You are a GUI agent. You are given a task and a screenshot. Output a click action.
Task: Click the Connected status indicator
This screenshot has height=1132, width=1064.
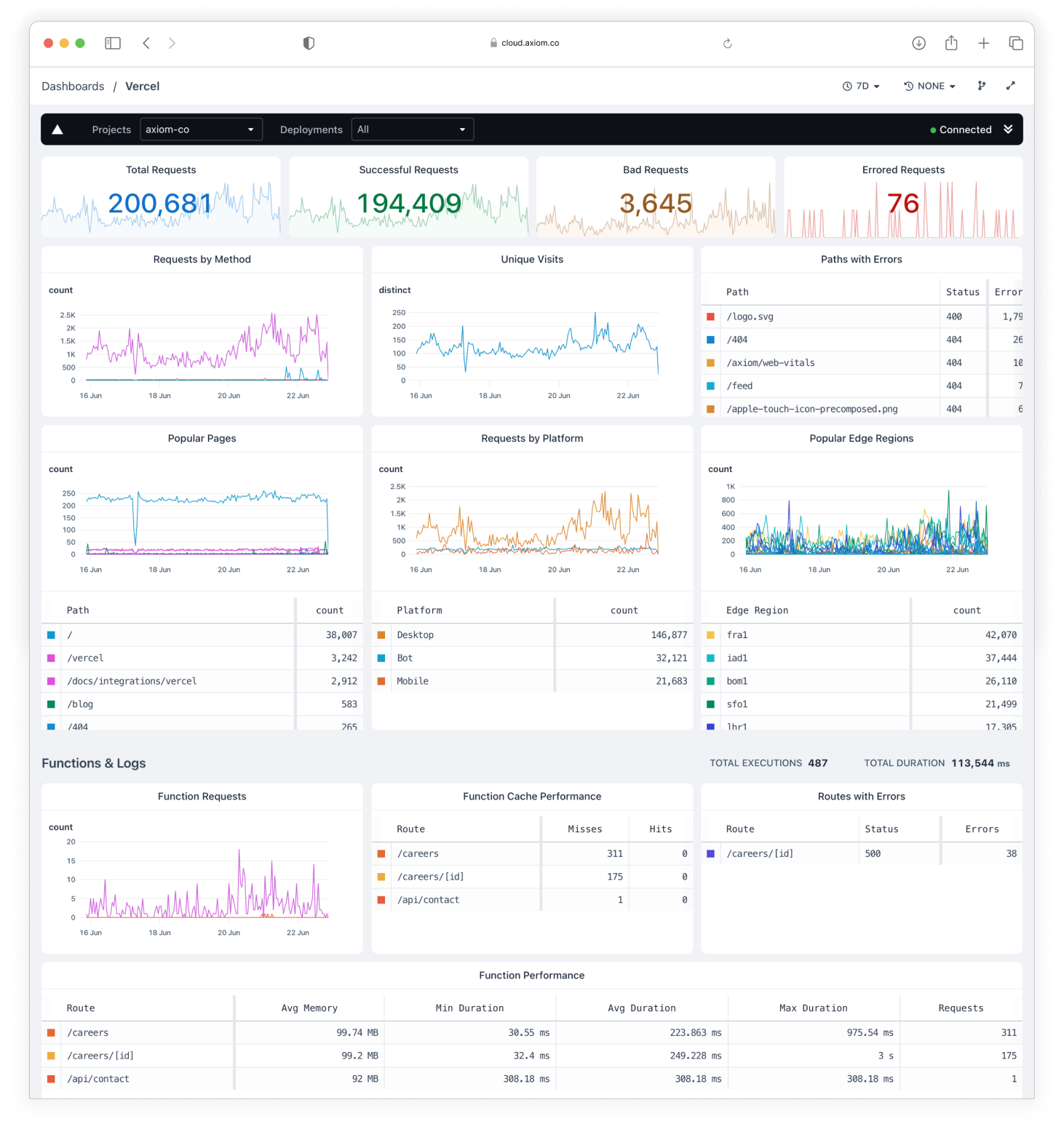[x=961, y=129]
